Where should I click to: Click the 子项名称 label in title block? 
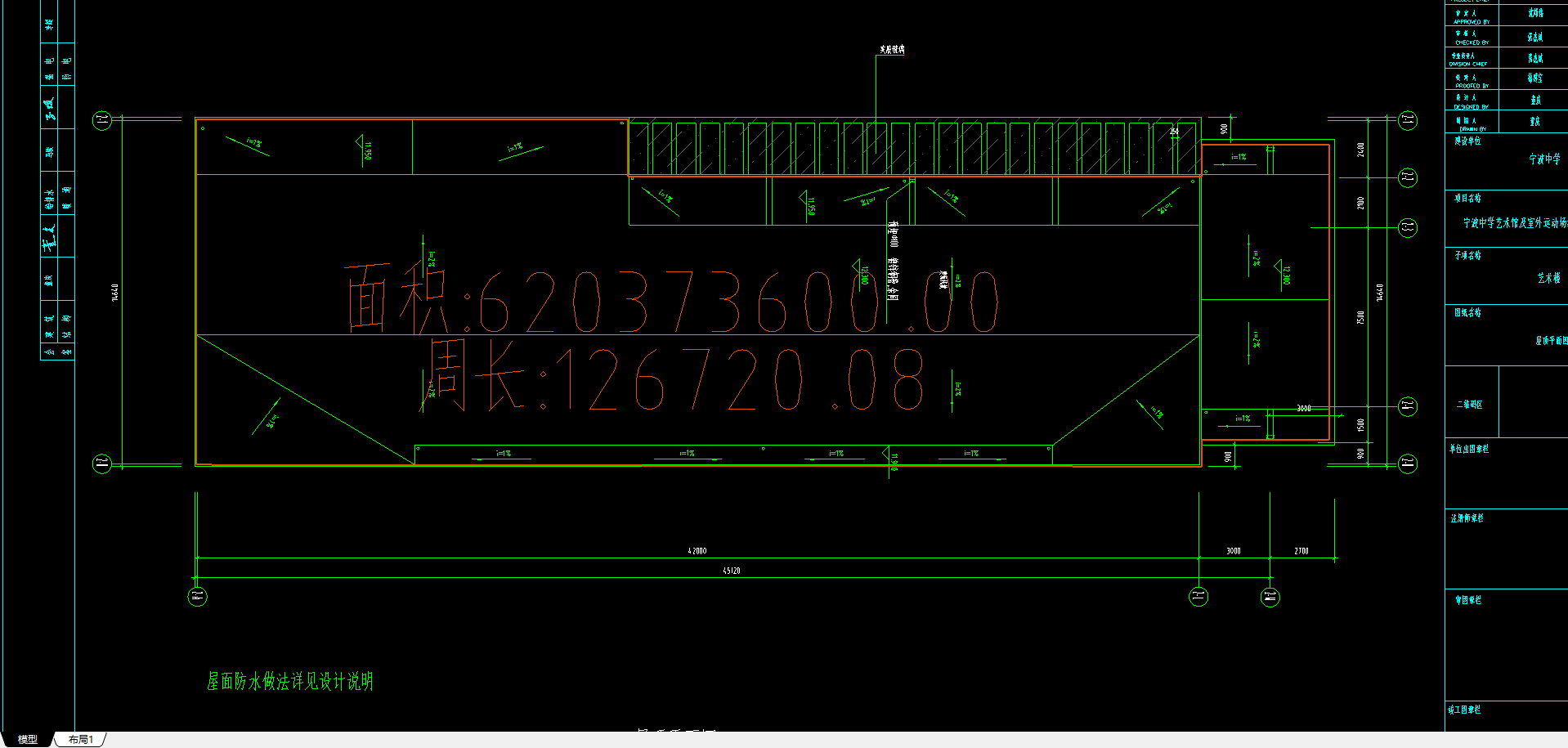(x=1467, y=255)
